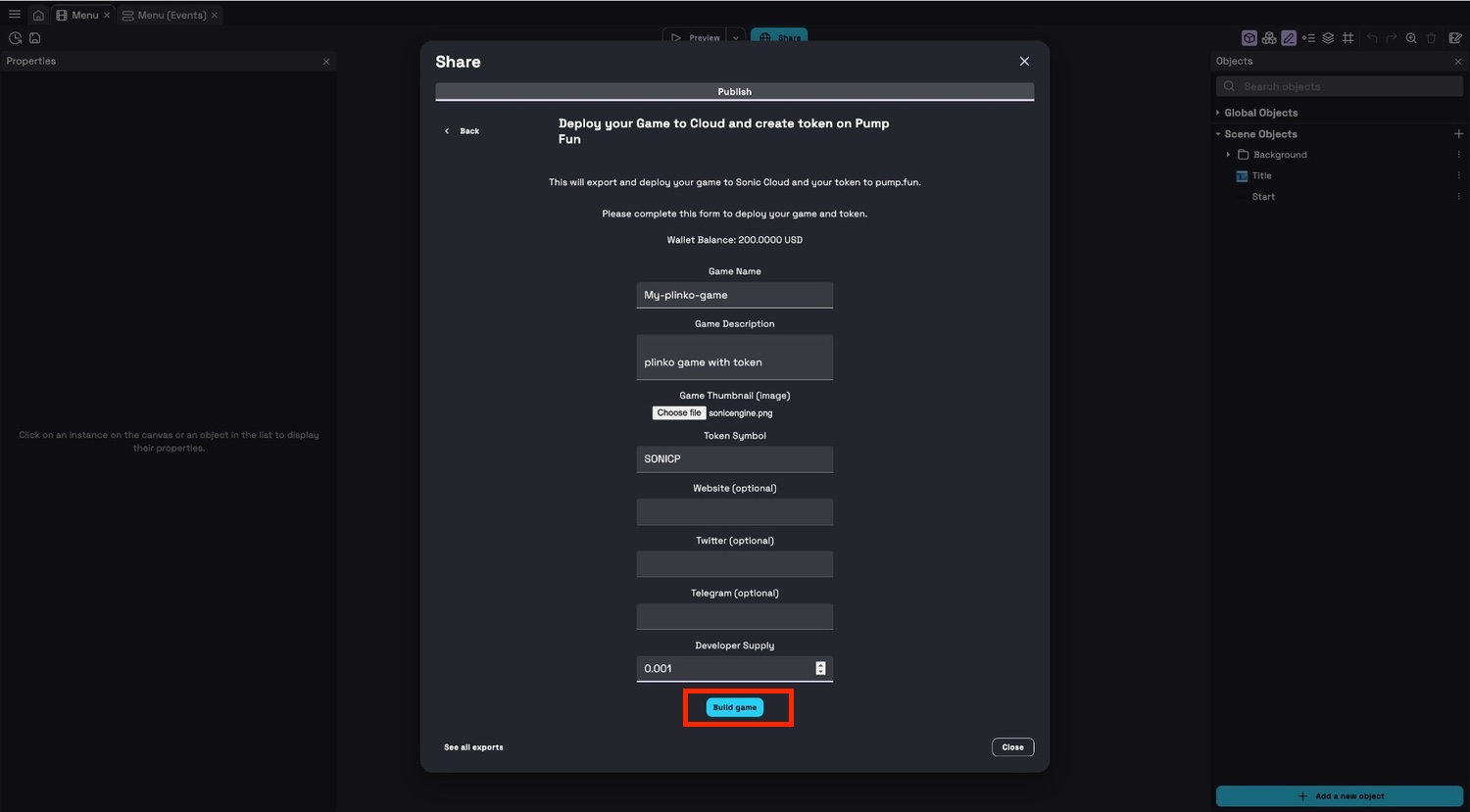Switch to the Menu (Events) tab

[x=170, y=16]
